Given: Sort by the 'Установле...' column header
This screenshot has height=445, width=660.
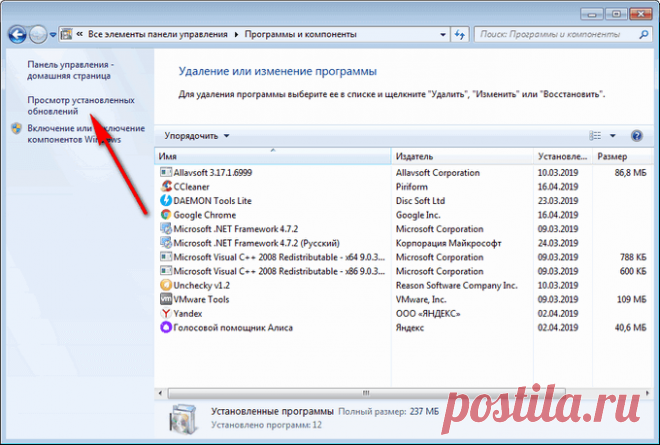Looking at the screenshot, I should [x=563, y=156].
